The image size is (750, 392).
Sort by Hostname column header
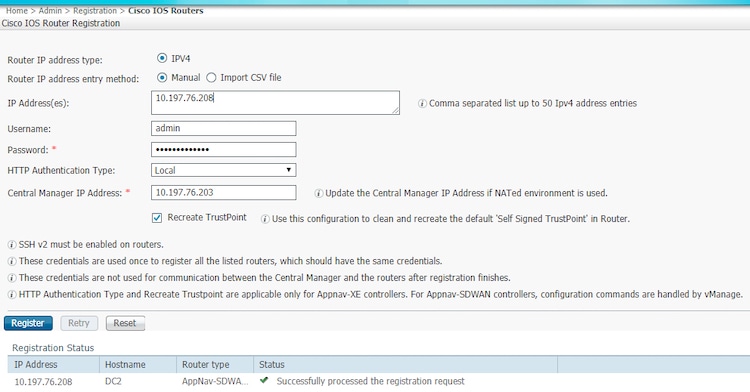(138, 364)
